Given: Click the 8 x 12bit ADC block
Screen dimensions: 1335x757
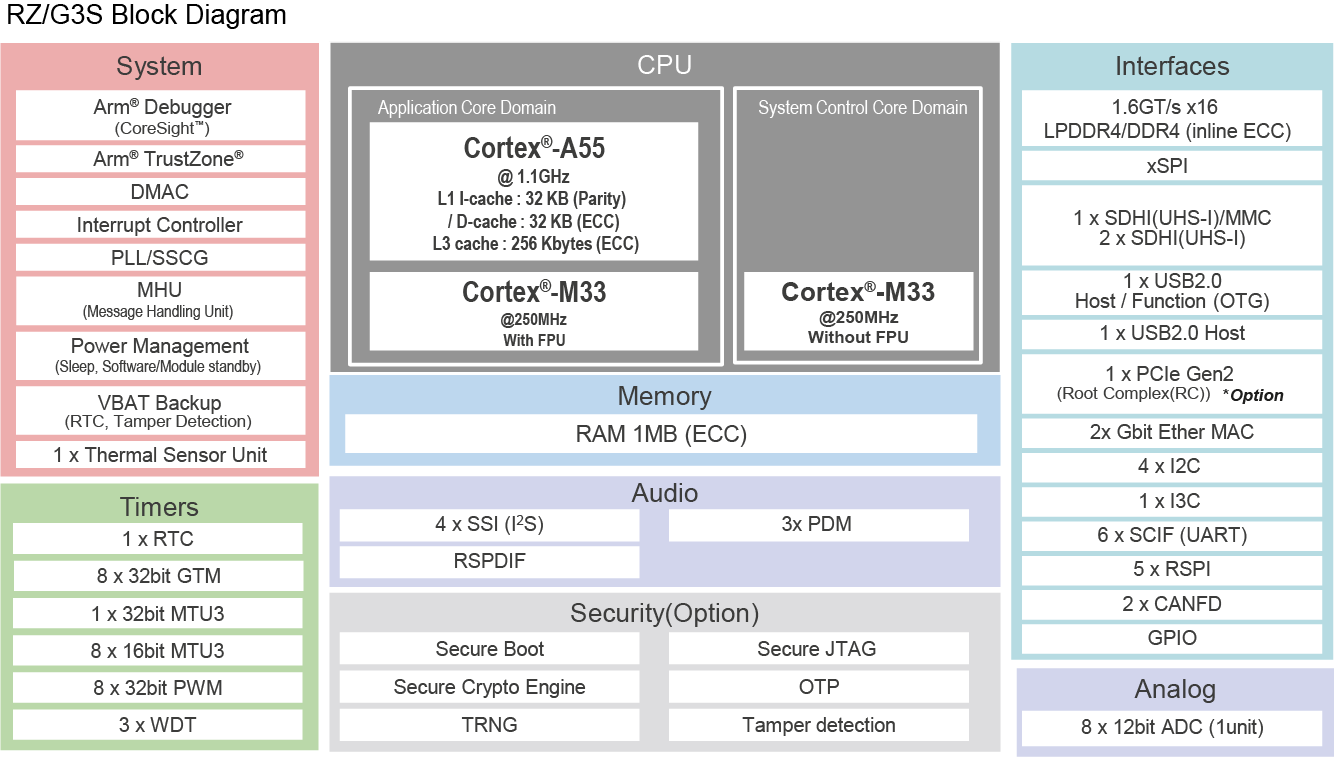Looking at the screenshot, I should coord(1171,728).
